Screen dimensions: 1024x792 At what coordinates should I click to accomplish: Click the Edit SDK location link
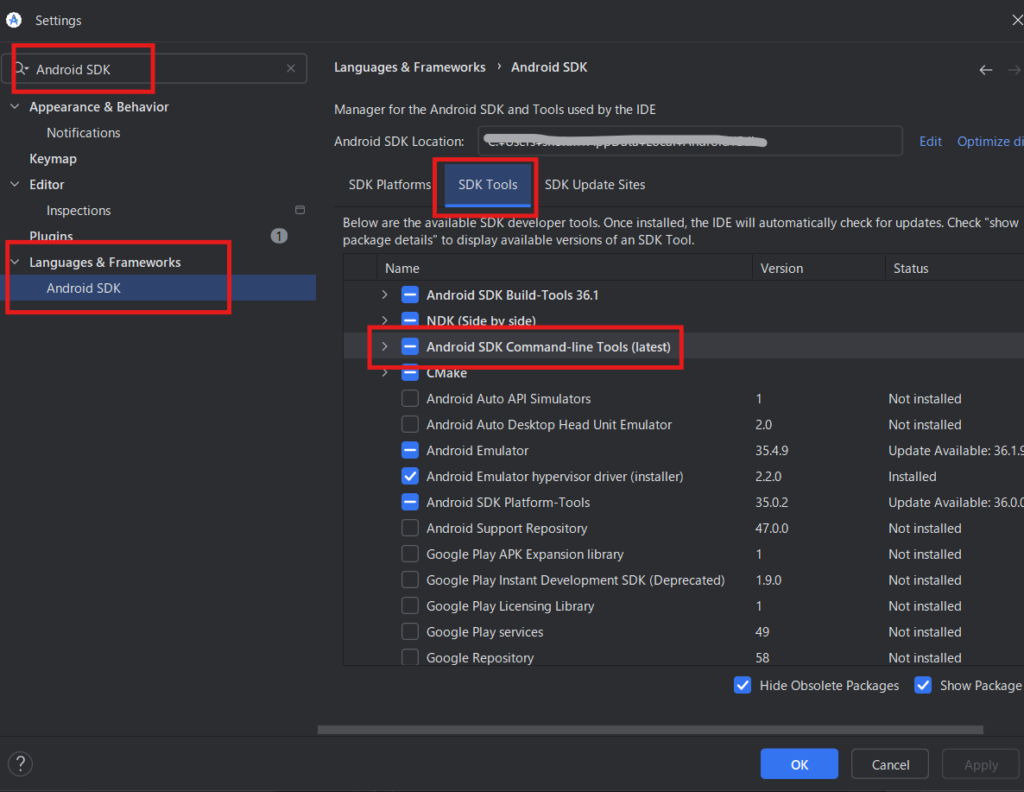click(930, 141)
